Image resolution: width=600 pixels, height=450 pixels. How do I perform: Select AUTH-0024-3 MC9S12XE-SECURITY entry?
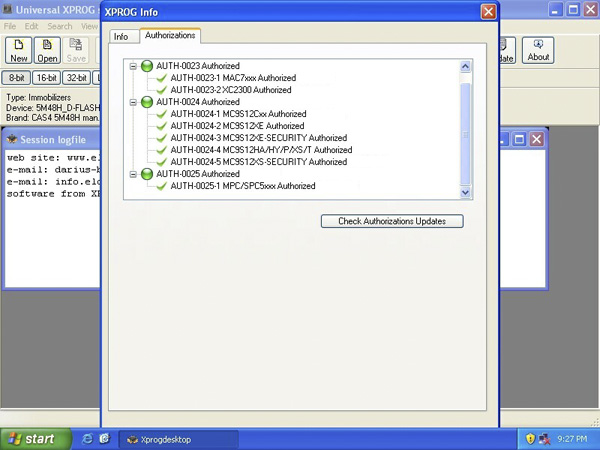coord(258,138)
